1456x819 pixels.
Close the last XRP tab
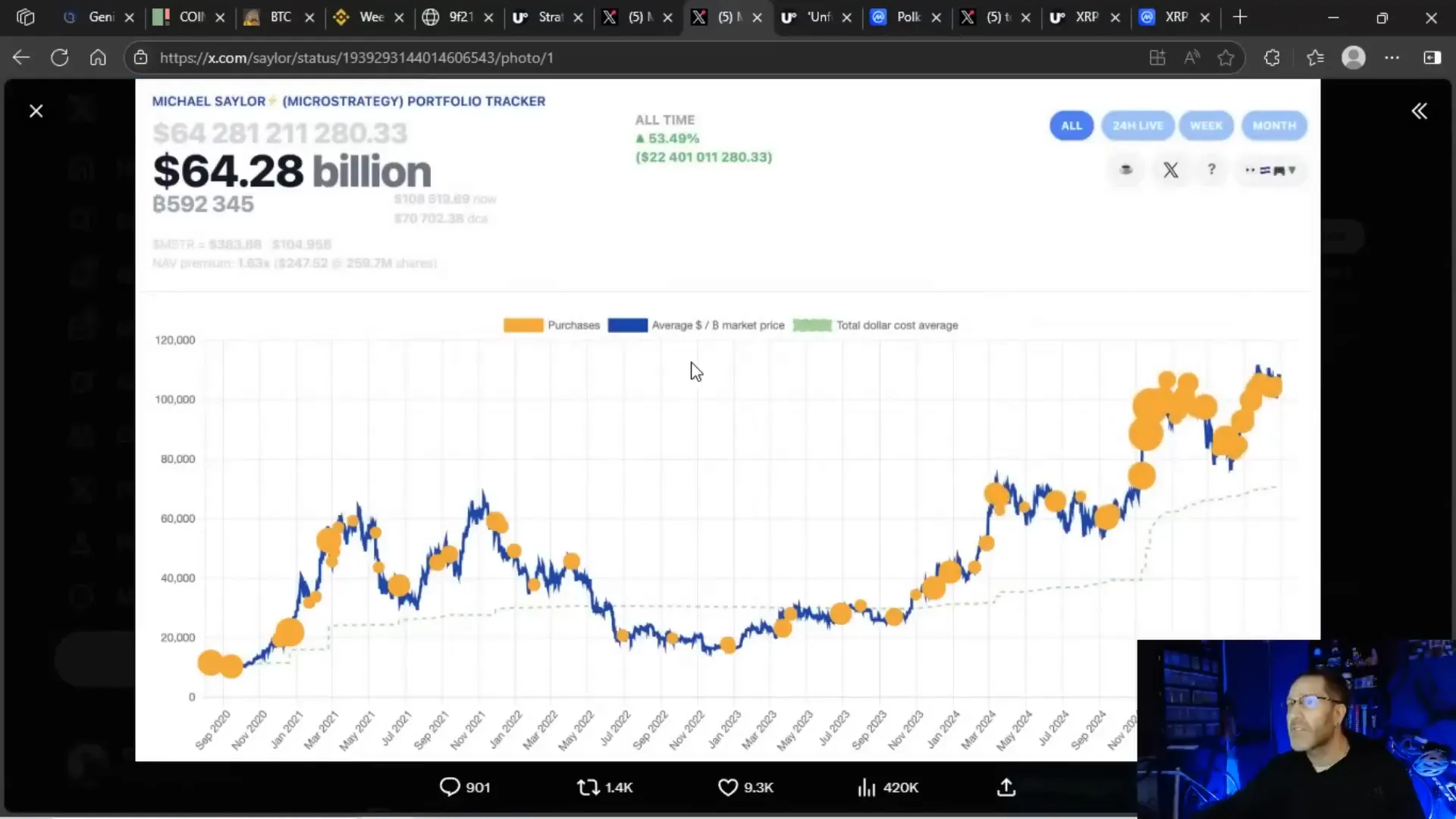click(1204, 17)
